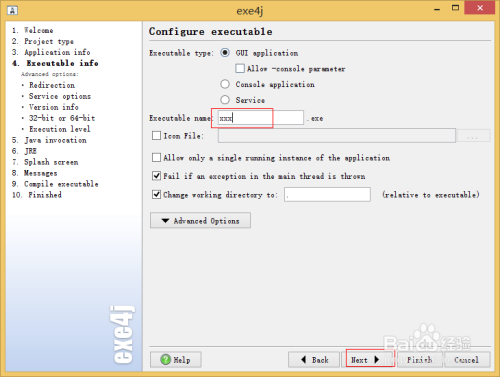Open Service options advanced option
Screen dimensions: 500x377
pos(60,96)
